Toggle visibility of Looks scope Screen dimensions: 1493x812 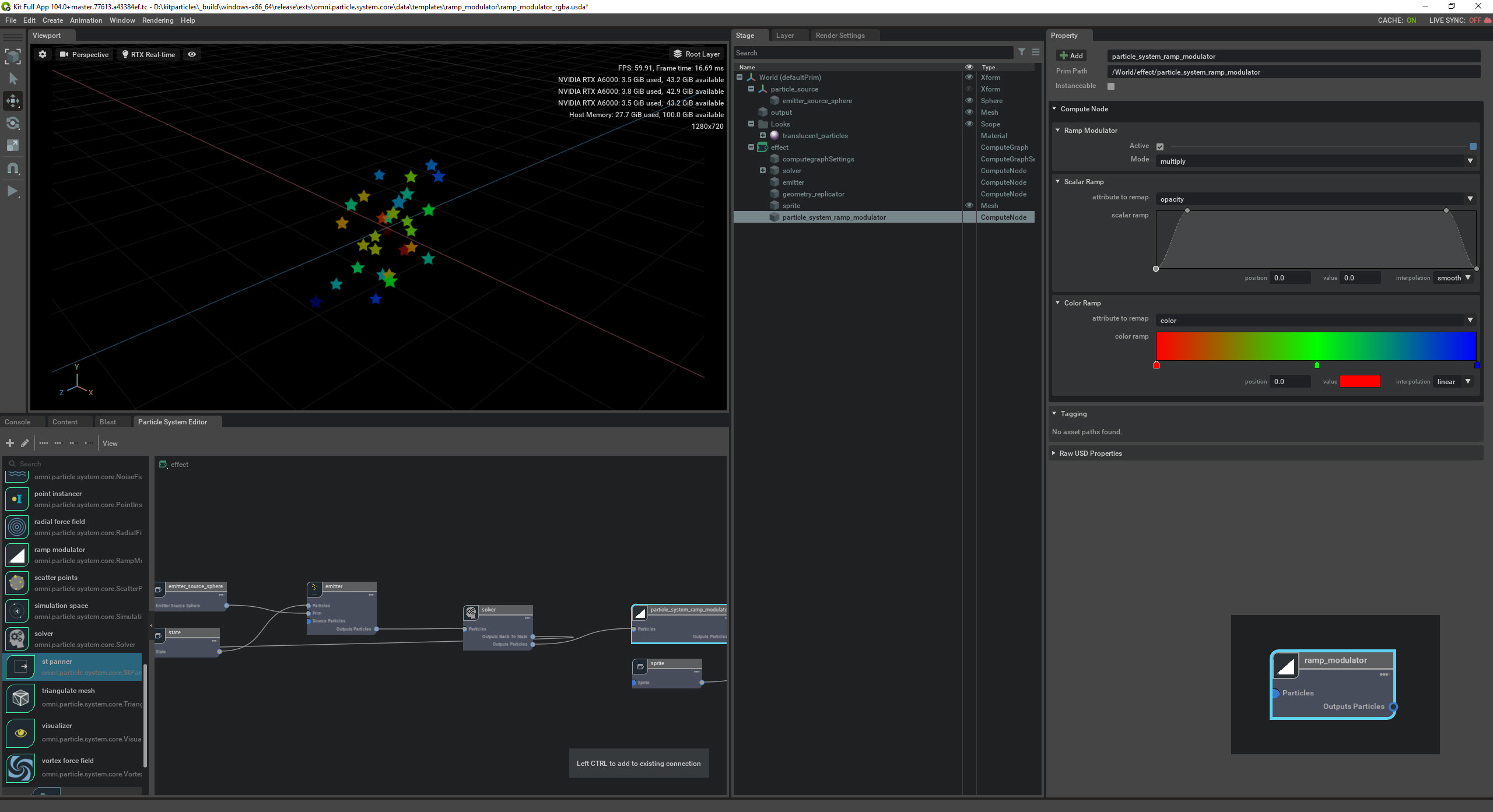pyautogui.click(x=969, y=124)
